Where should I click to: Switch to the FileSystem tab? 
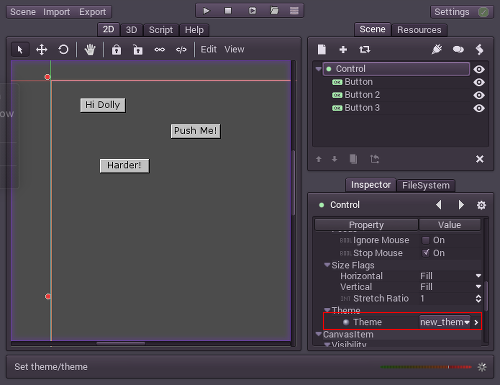pyautogui.click(x=426, y=185)
